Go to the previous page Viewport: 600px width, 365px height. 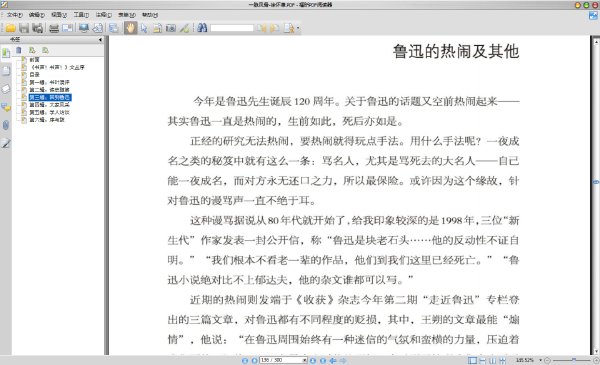coord(254,360)
